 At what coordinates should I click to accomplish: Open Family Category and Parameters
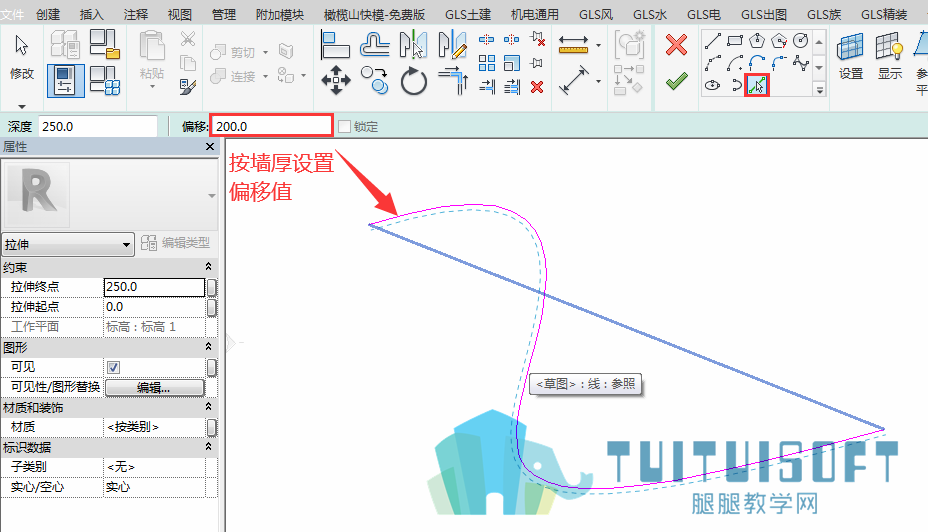105,44
